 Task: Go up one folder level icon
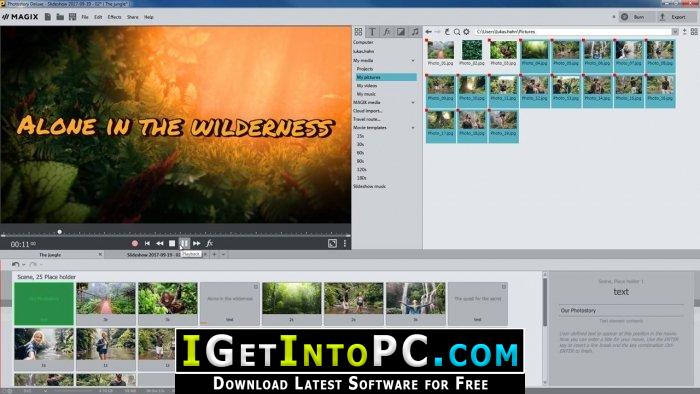[x=447, y=32]
